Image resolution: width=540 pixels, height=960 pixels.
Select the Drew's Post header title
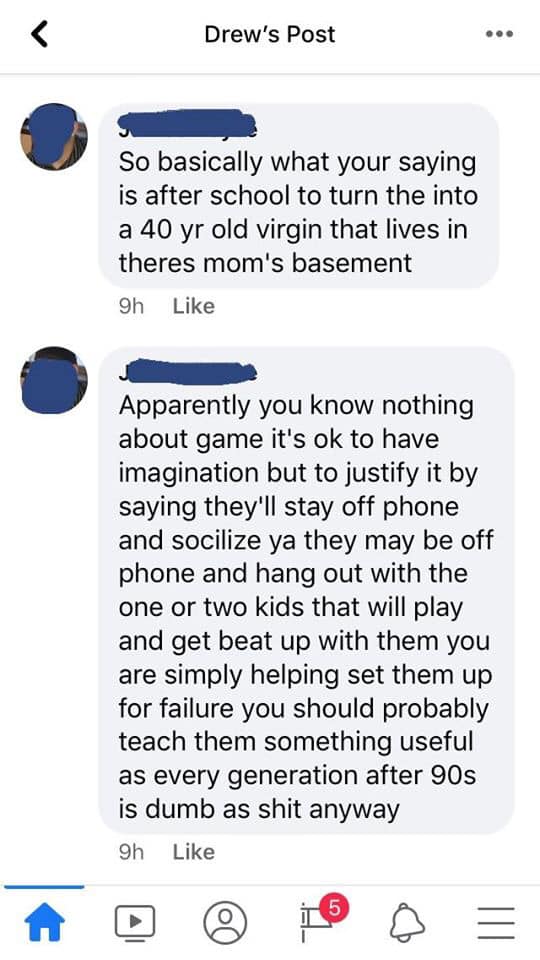coord(269,34)
